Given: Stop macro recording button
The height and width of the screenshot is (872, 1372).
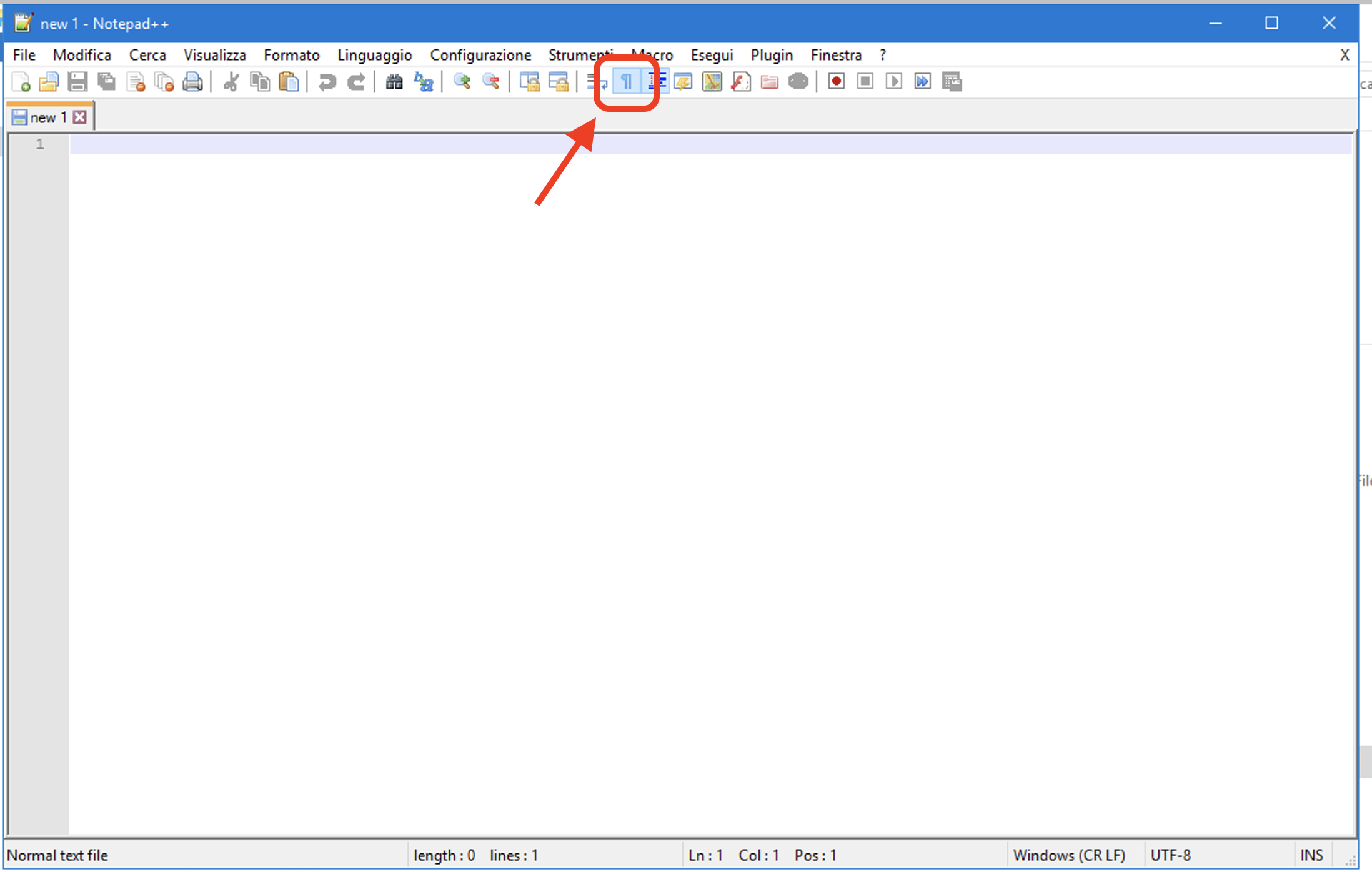Looking at the screenshot, I should click(x=865, y=82).
